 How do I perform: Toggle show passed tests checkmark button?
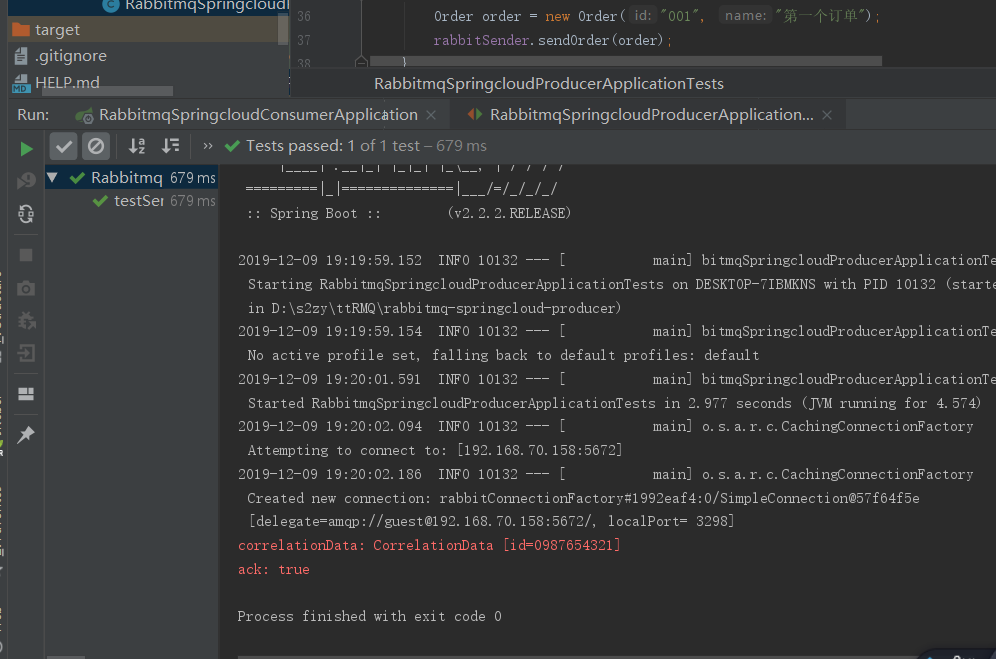coord(64,147)
